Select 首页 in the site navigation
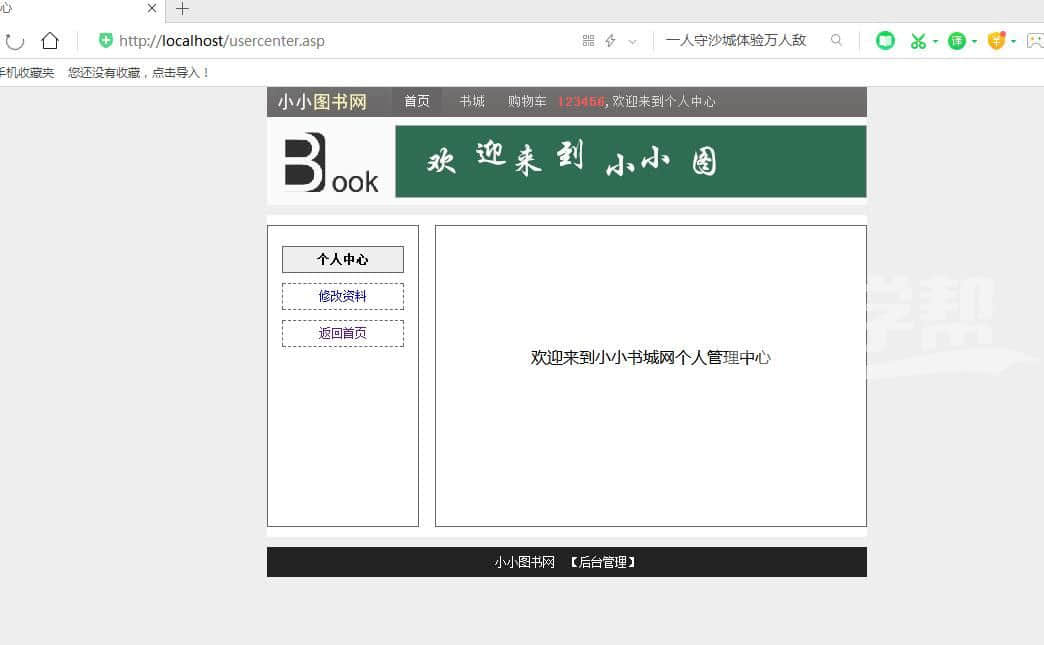Viewport: 1044px width, 645px height. pyautogui.click(x=417, y=101)
